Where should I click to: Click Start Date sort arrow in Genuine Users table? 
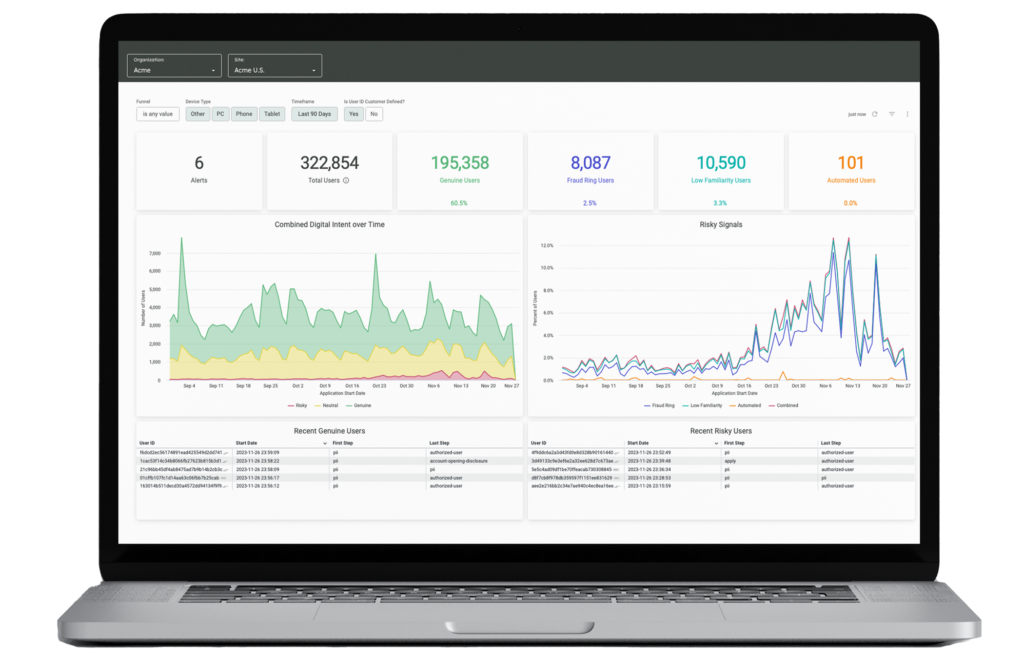tap(325, 443)
